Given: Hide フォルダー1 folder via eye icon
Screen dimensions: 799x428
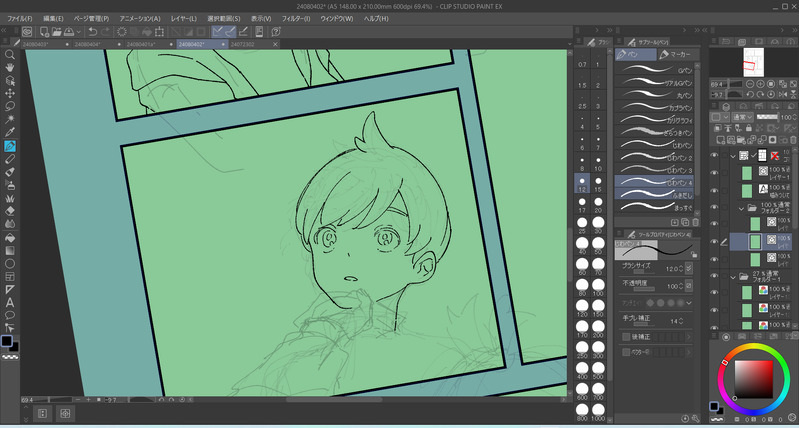Looking at the screenshot, I should (x=714, y=276).
